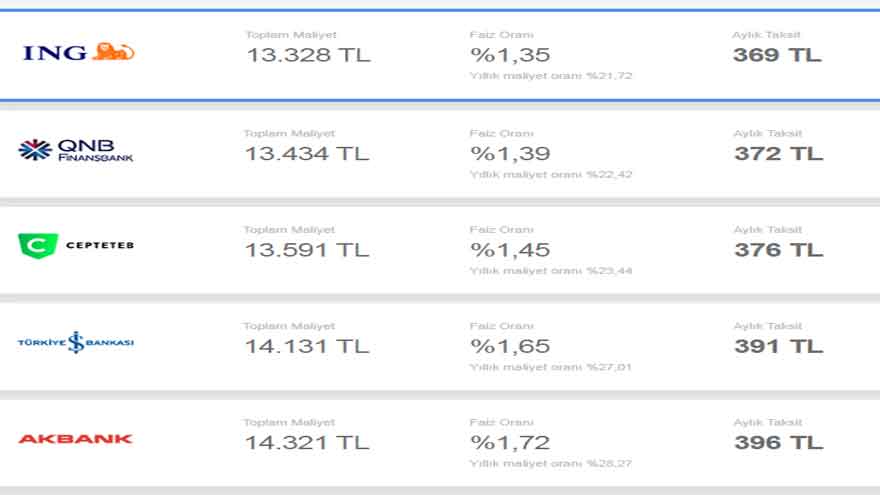This screenshot has height=495, width=880.
Task: Click the 372 TL monthly installment
Action: (779, 153)
